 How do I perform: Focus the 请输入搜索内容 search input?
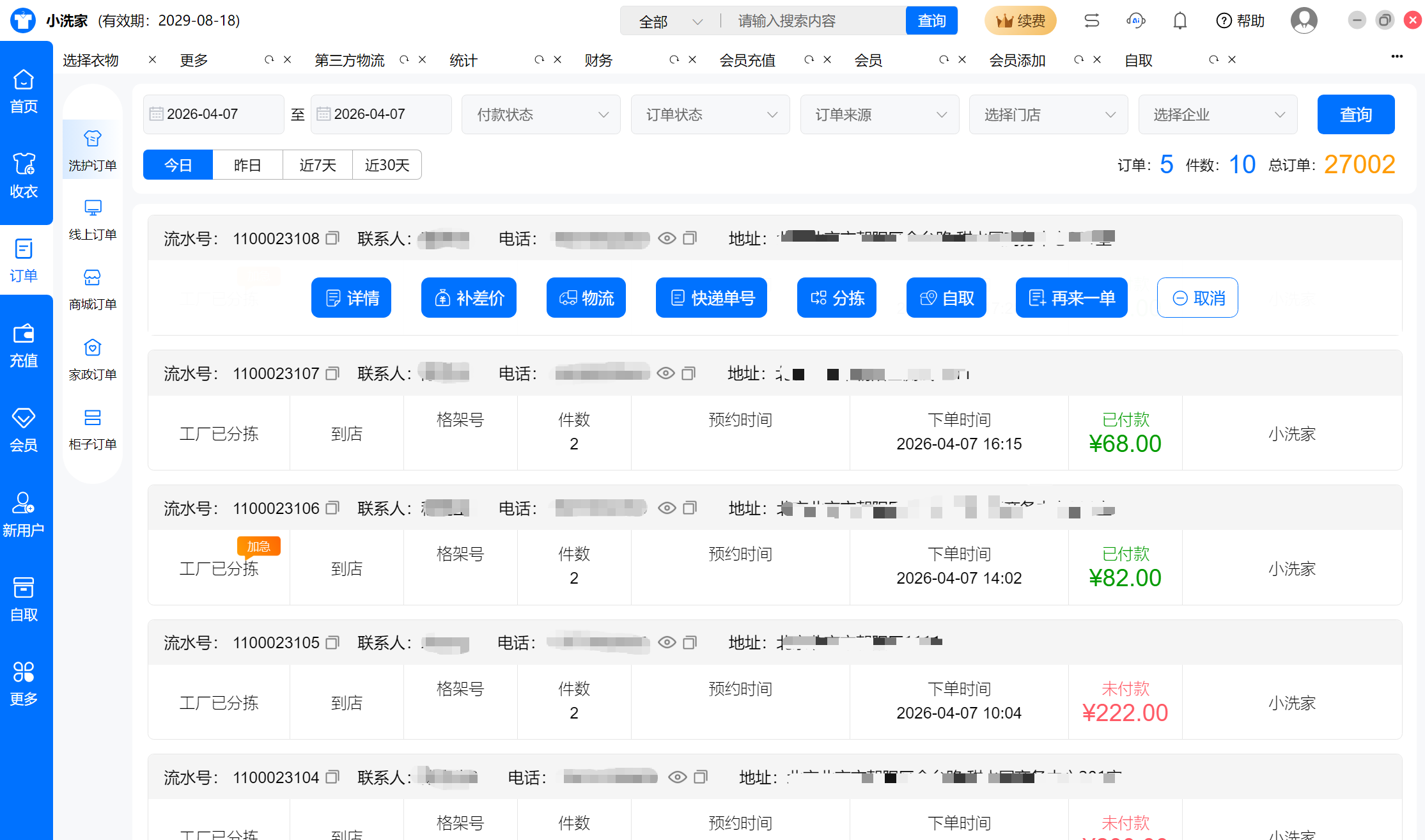click(812, 21)
